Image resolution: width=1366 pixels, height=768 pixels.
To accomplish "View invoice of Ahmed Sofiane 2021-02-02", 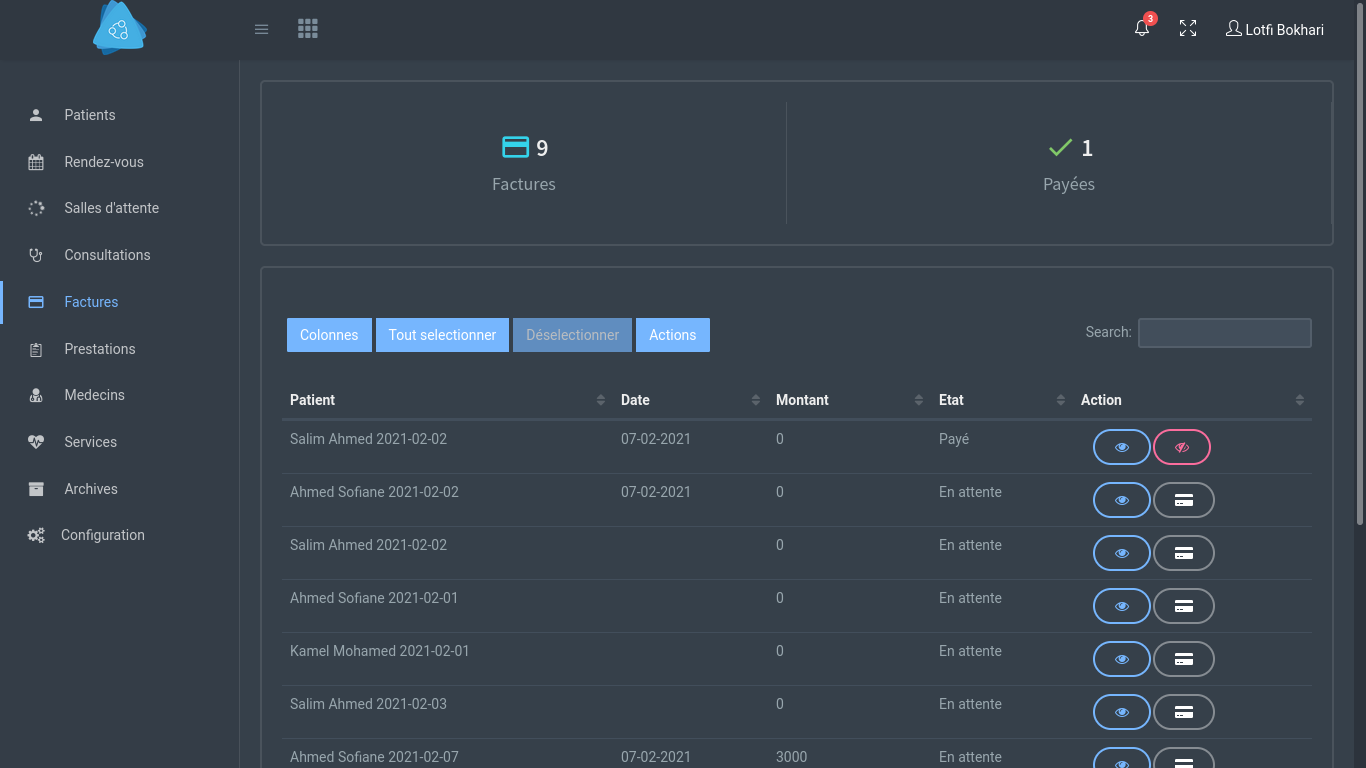I will click(1122, 500).
